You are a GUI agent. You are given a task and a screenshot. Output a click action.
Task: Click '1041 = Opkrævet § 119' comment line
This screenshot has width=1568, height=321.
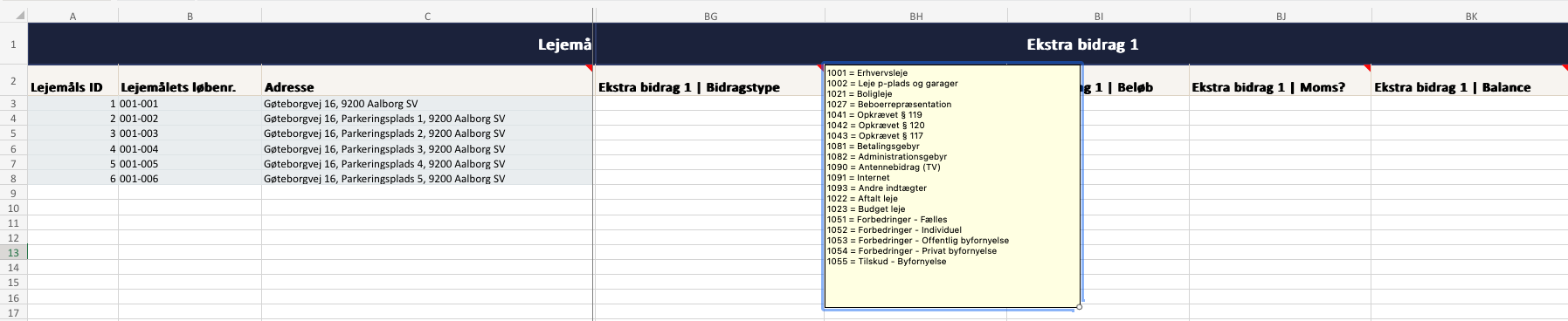(874, 115)
